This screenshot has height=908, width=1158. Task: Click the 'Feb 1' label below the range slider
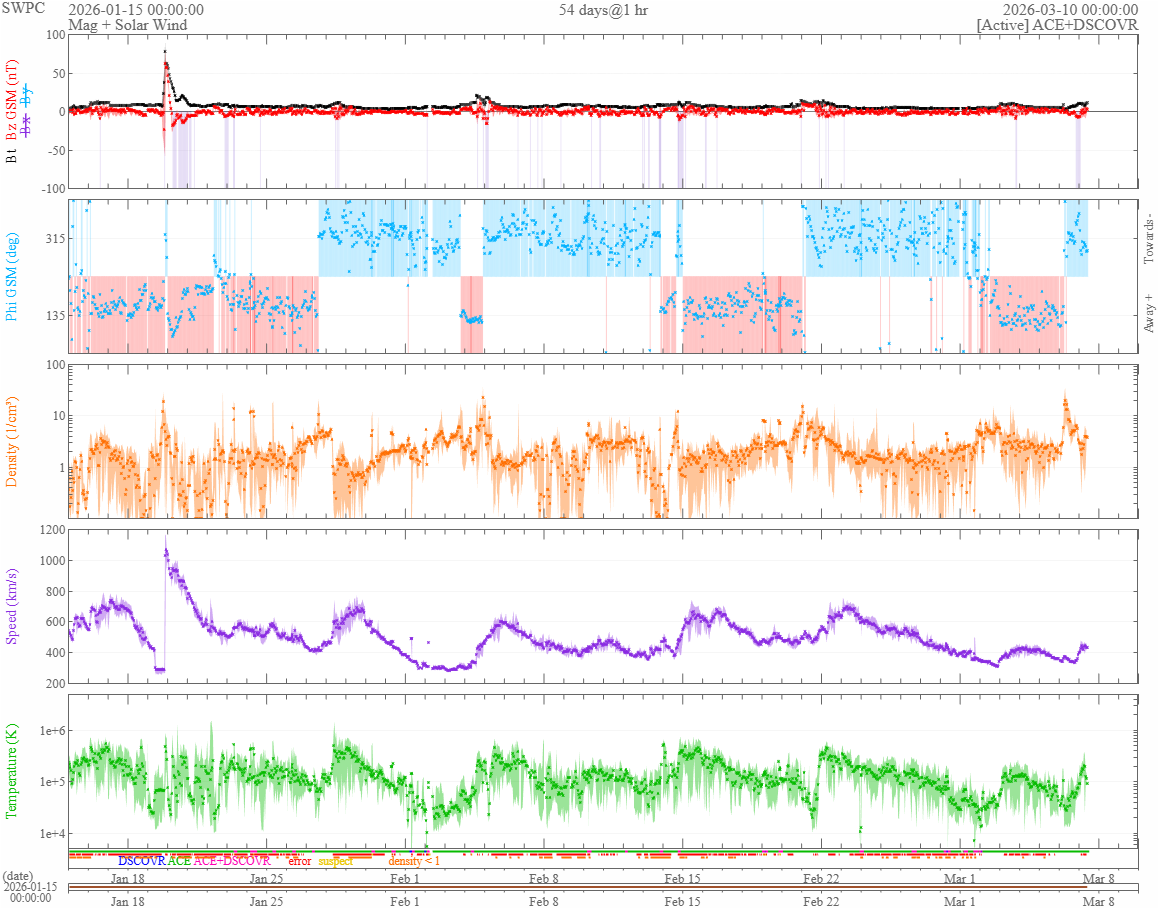pos(405,901)
